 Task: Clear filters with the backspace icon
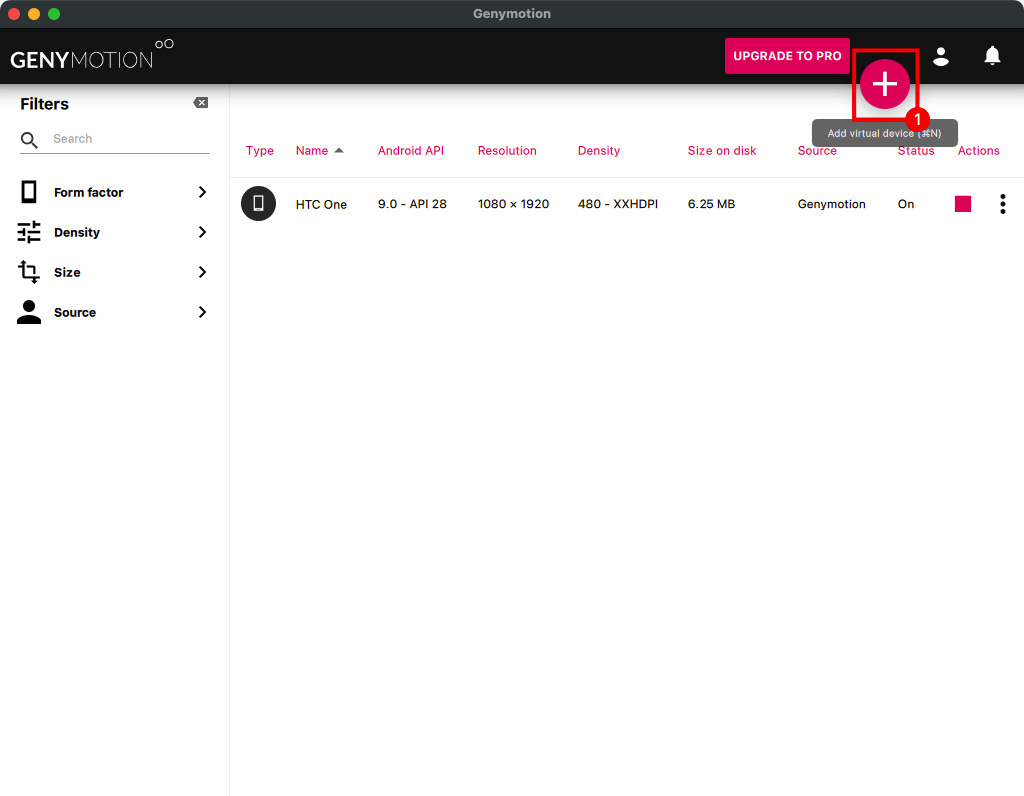click(x=200, y=103)
